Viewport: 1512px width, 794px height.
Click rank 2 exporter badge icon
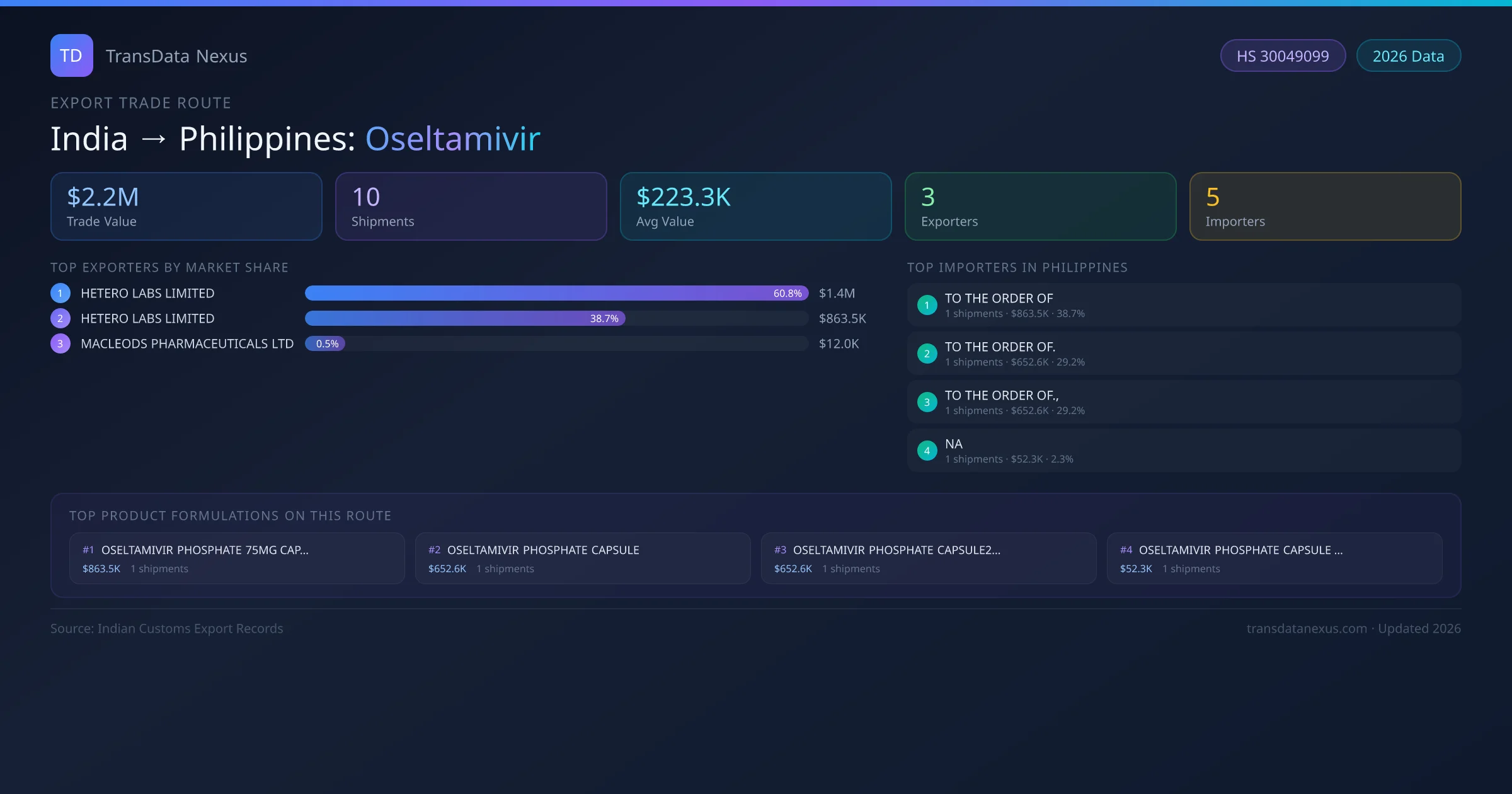(x=60, y=318)
